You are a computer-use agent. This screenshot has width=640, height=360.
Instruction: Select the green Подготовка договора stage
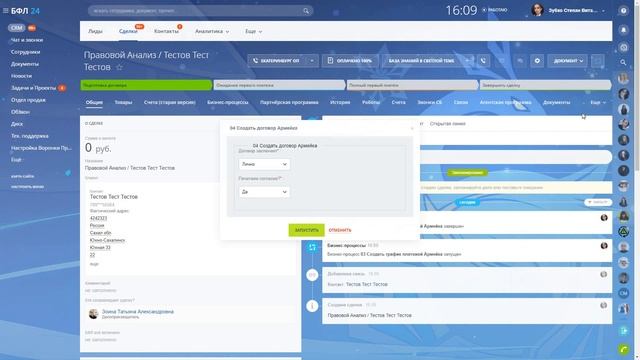[146, 85]
